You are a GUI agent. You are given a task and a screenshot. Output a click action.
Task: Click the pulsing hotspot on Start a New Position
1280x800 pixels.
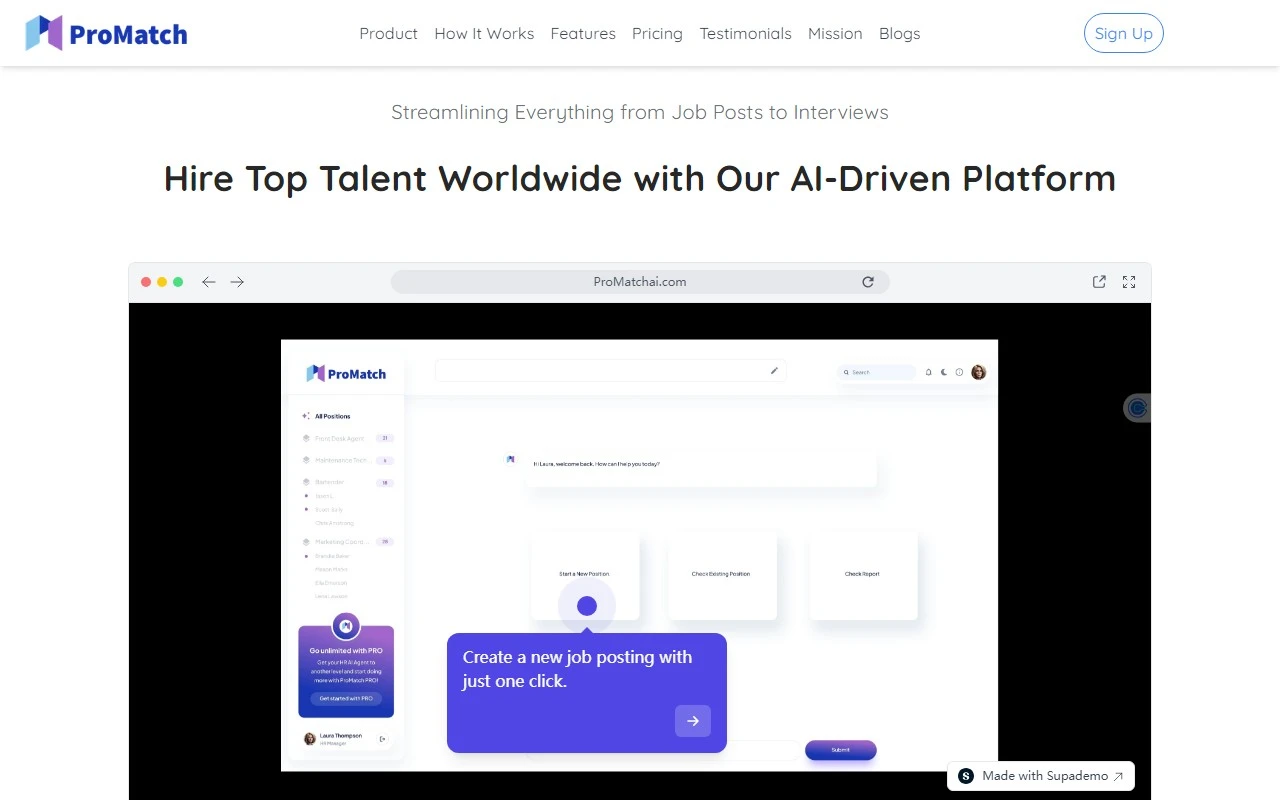pos(587,605)
